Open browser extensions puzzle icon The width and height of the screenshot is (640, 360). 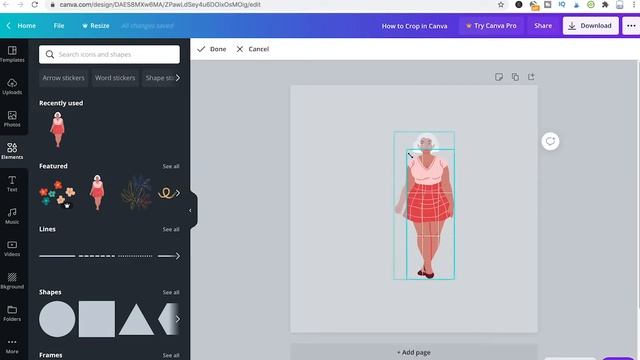[605, 4]
